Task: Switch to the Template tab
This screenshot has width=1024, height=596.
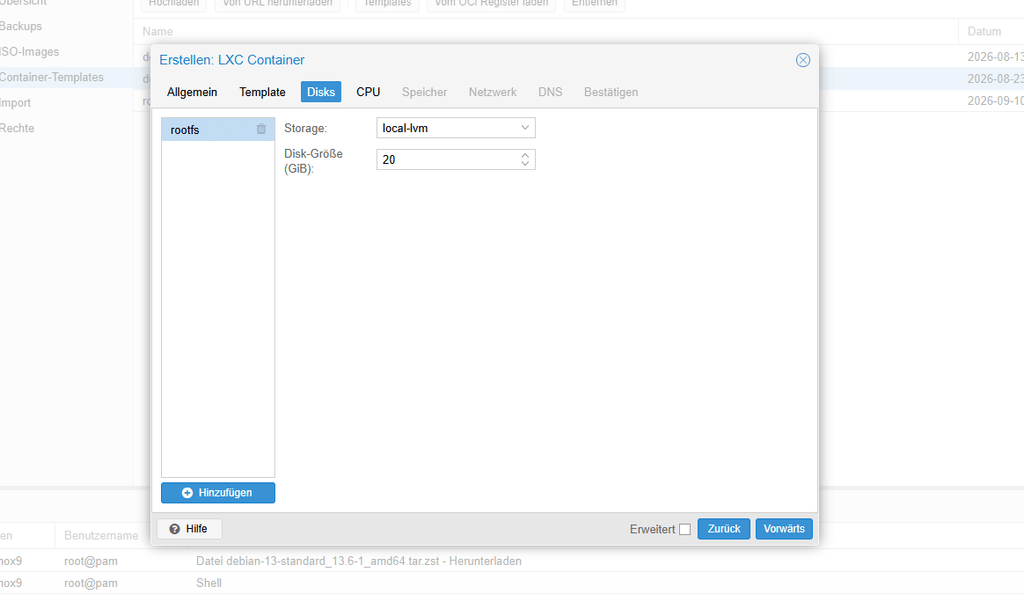Action: (263, 92)
